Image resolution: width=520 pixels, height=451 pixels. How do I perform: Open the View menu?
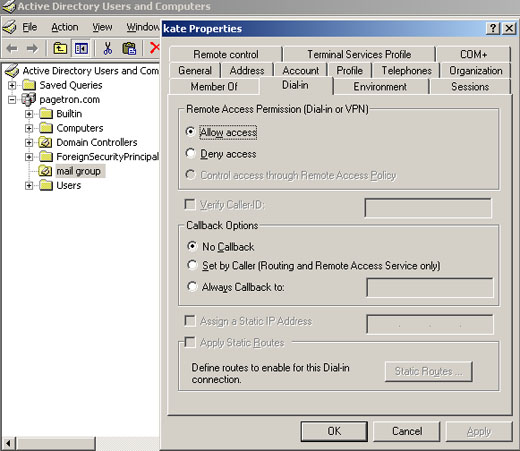tap(102, 27)
